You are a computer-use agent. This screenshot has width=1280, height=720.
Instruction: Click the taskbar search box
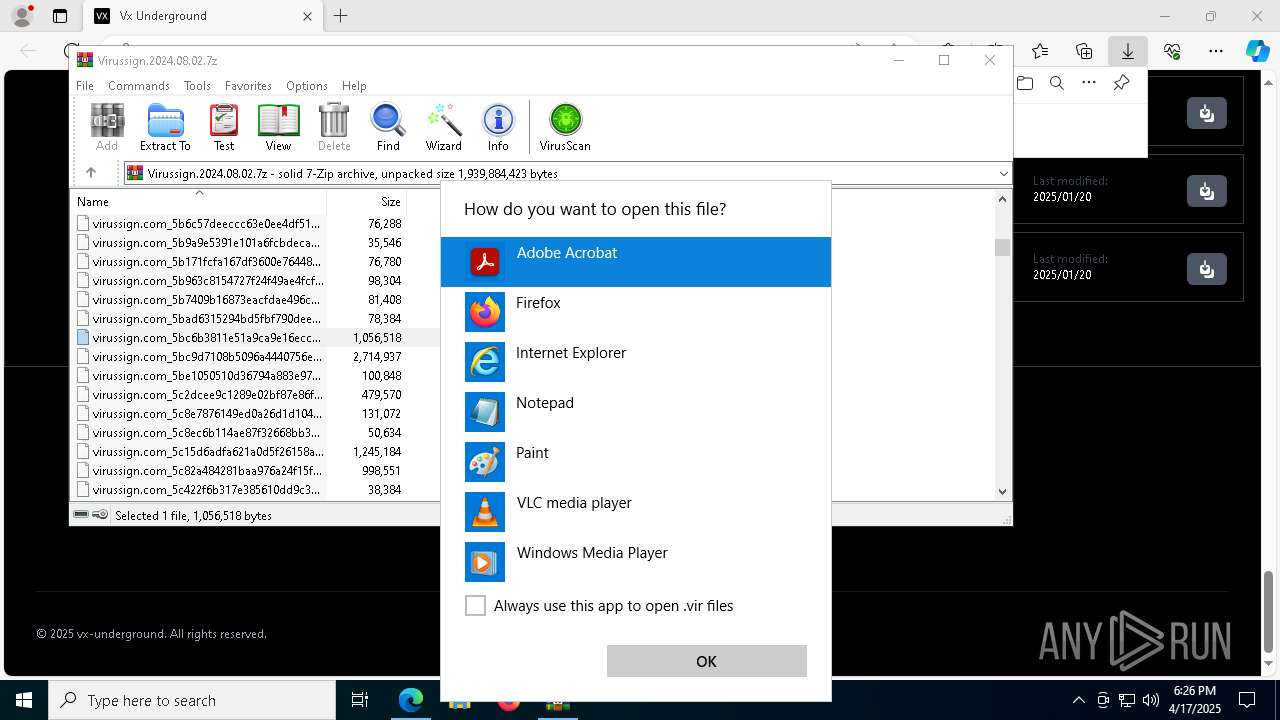(x=192, y=700)
